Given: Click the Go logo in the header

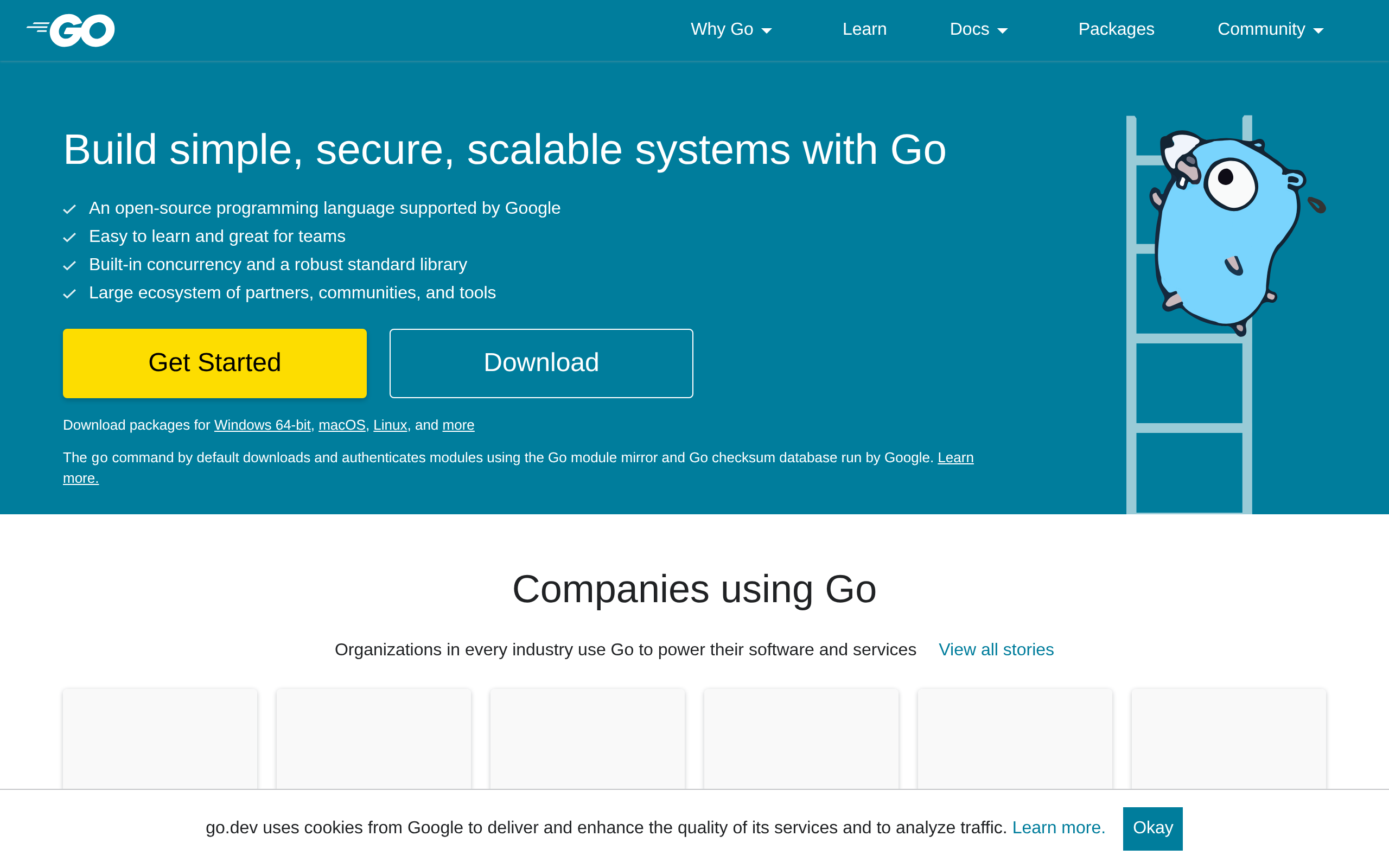Looking at the screenshot, I should tap(71, 30).
